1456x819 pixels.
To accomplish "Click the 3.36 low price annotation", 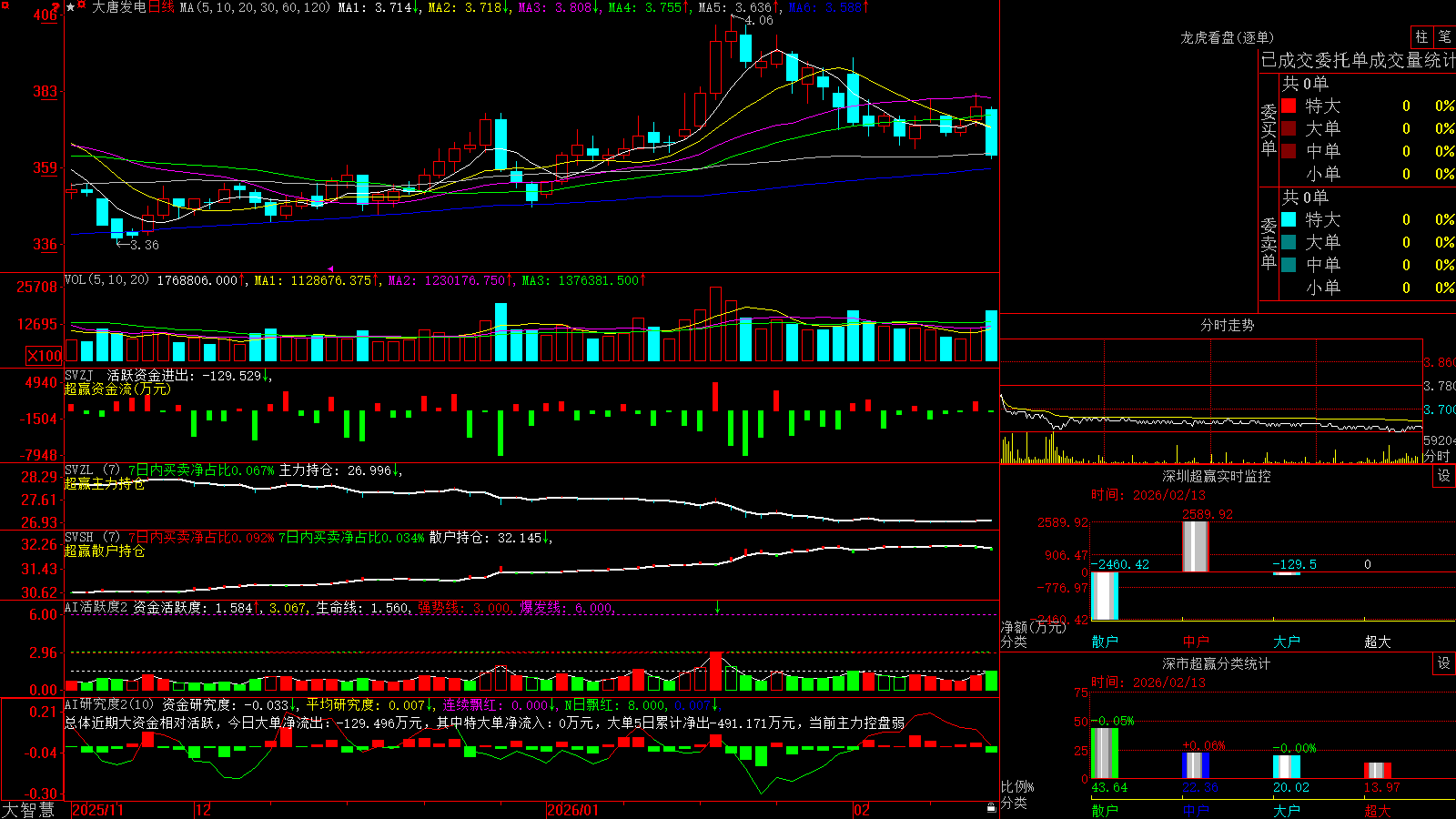I will coord(145,245).
